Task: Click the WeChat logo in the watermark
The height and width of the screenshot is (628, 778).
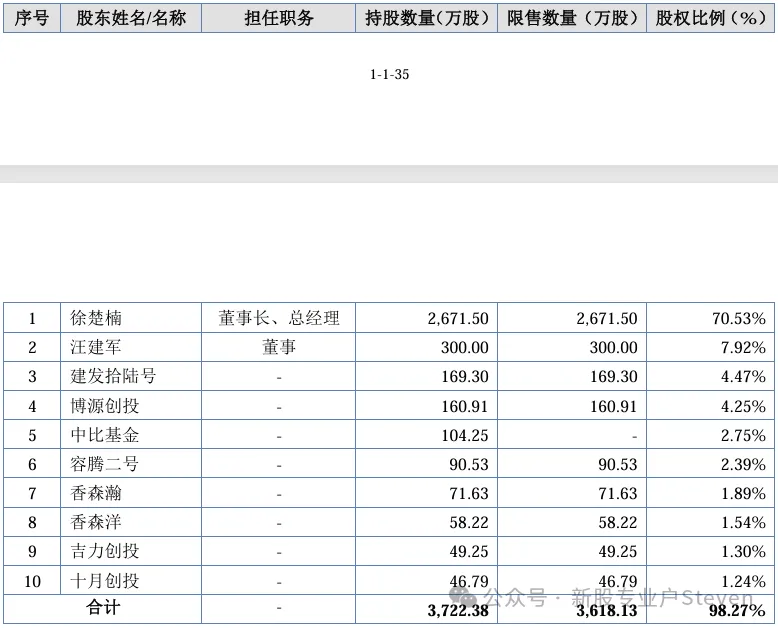Action: [x=462, y=596]
